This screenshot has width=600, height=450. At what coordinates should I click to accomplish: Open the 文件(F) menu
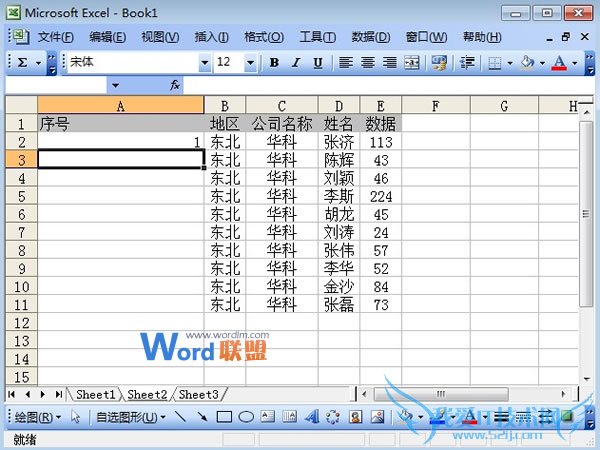pos(55,37)
